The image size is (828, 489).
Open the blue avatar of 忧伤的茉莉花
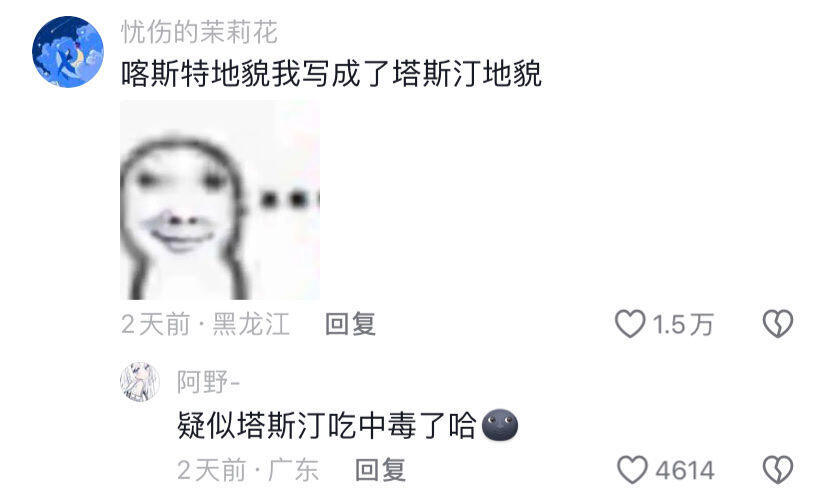tap(68, 52)
